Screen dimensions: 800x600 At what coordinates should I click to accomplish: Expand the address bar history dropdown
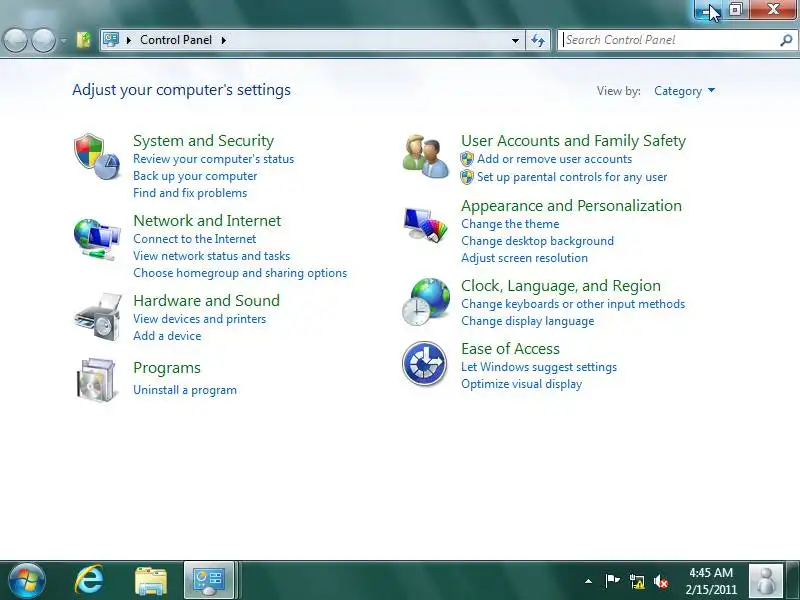tap(515, 40)
